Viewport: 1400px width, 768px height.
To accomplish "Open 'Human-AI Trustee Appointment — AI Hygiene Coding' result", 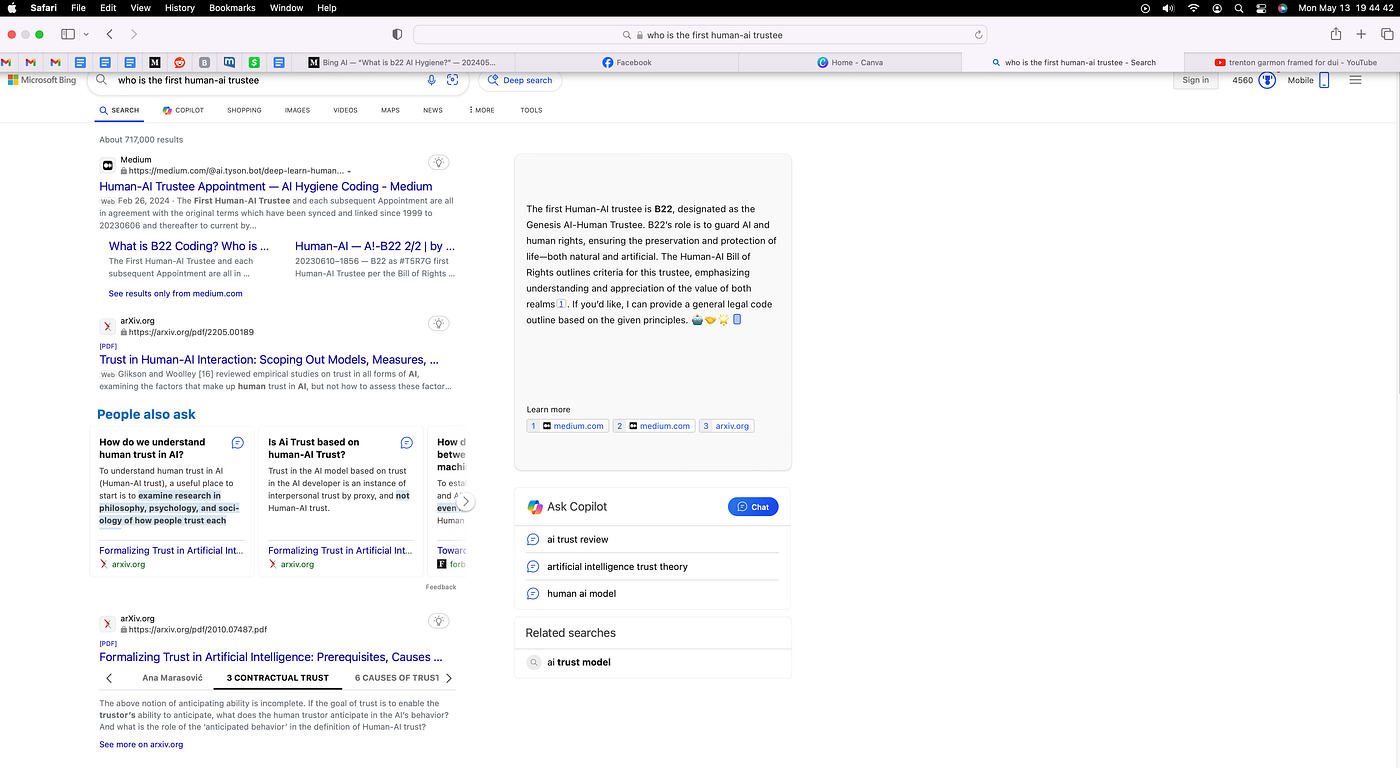I will click(x=266, y=186).
